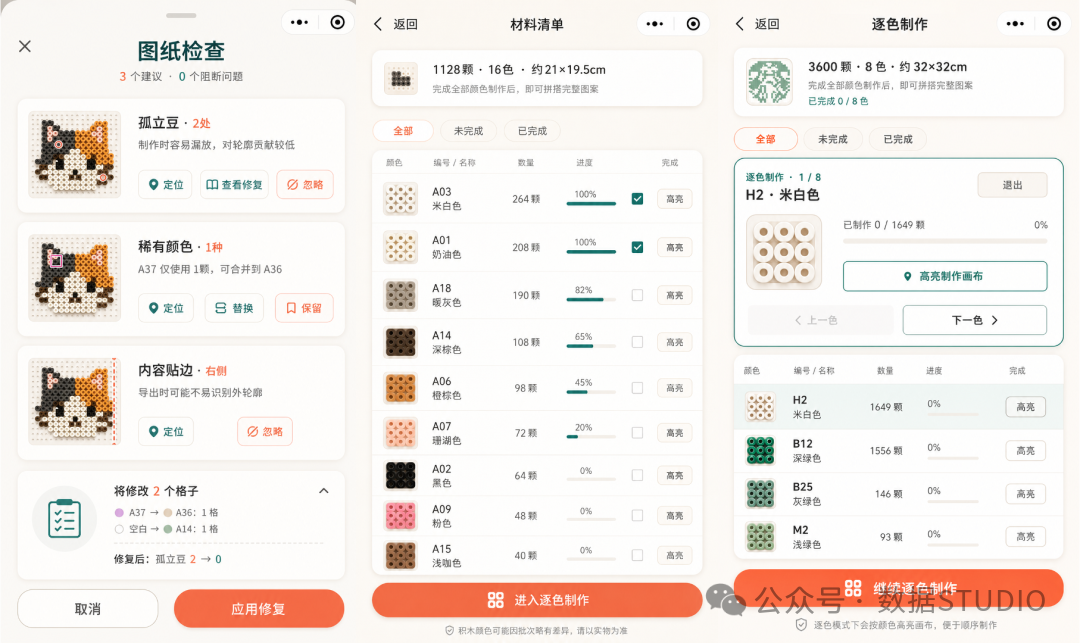
Task: Click 高亮制作画布 button
Action: [945, 276]
